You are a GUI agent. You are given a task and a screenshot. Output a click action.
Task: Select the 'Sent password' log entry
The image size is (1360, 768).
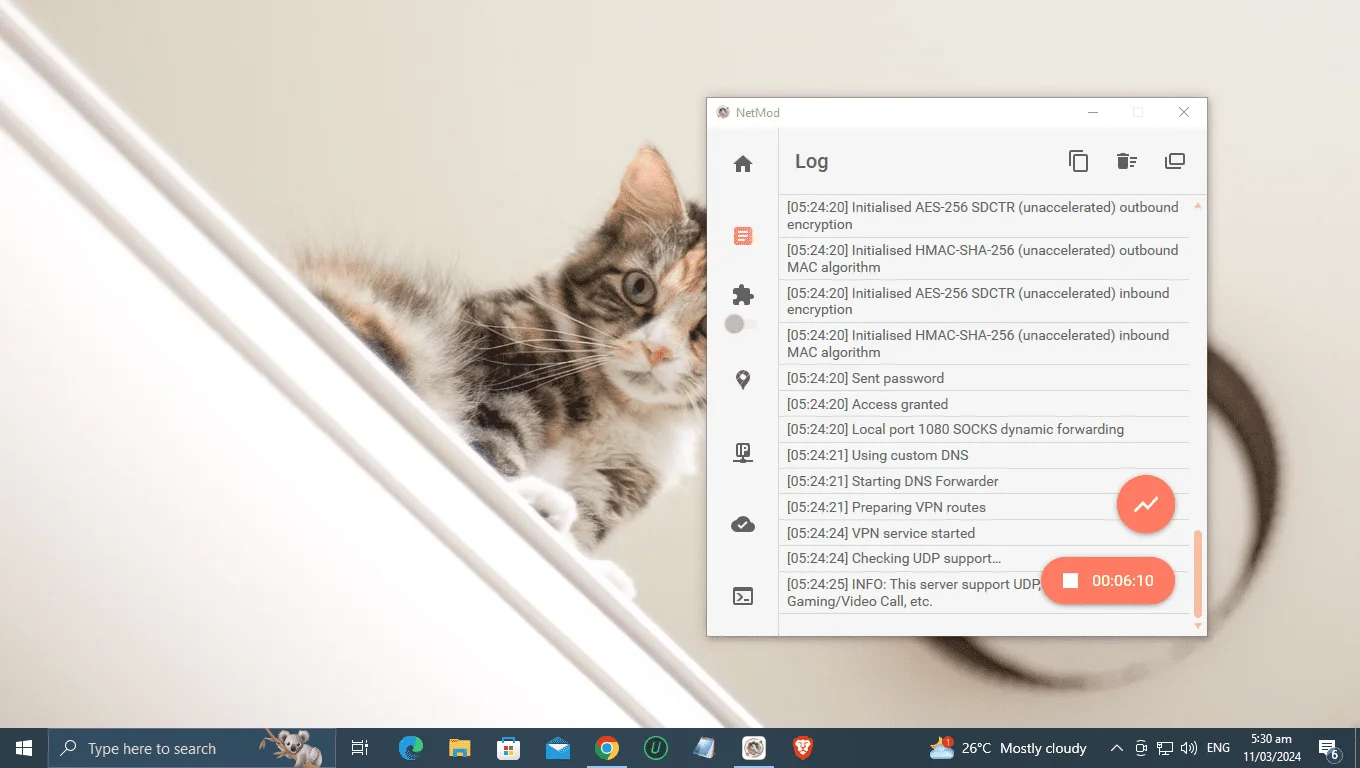point(984,378)
